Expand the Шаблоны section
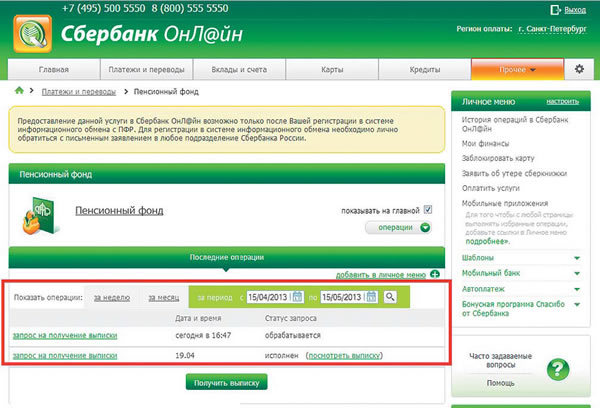This screenshot has height=408, width=600. (577, 258)
